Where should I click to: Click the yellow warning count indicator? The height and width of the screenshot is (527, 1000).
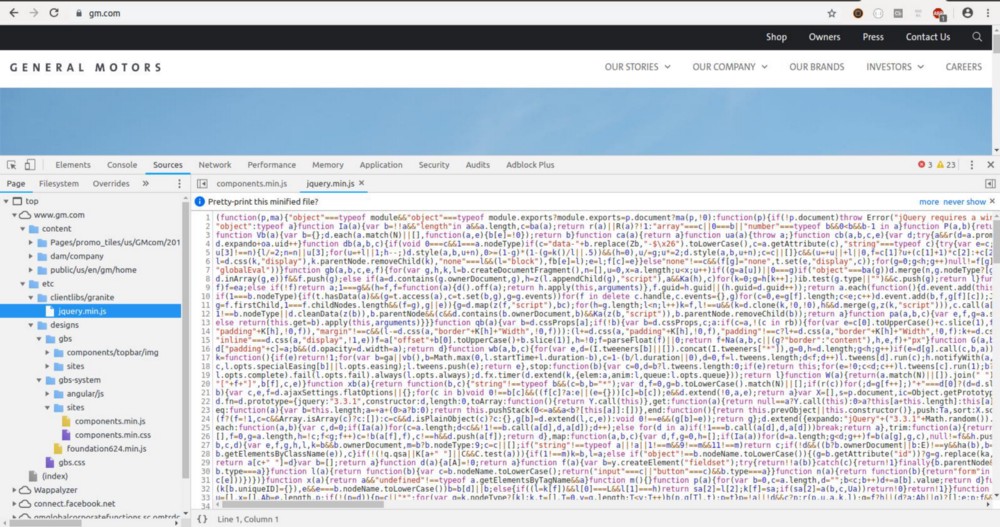point(946,165)
